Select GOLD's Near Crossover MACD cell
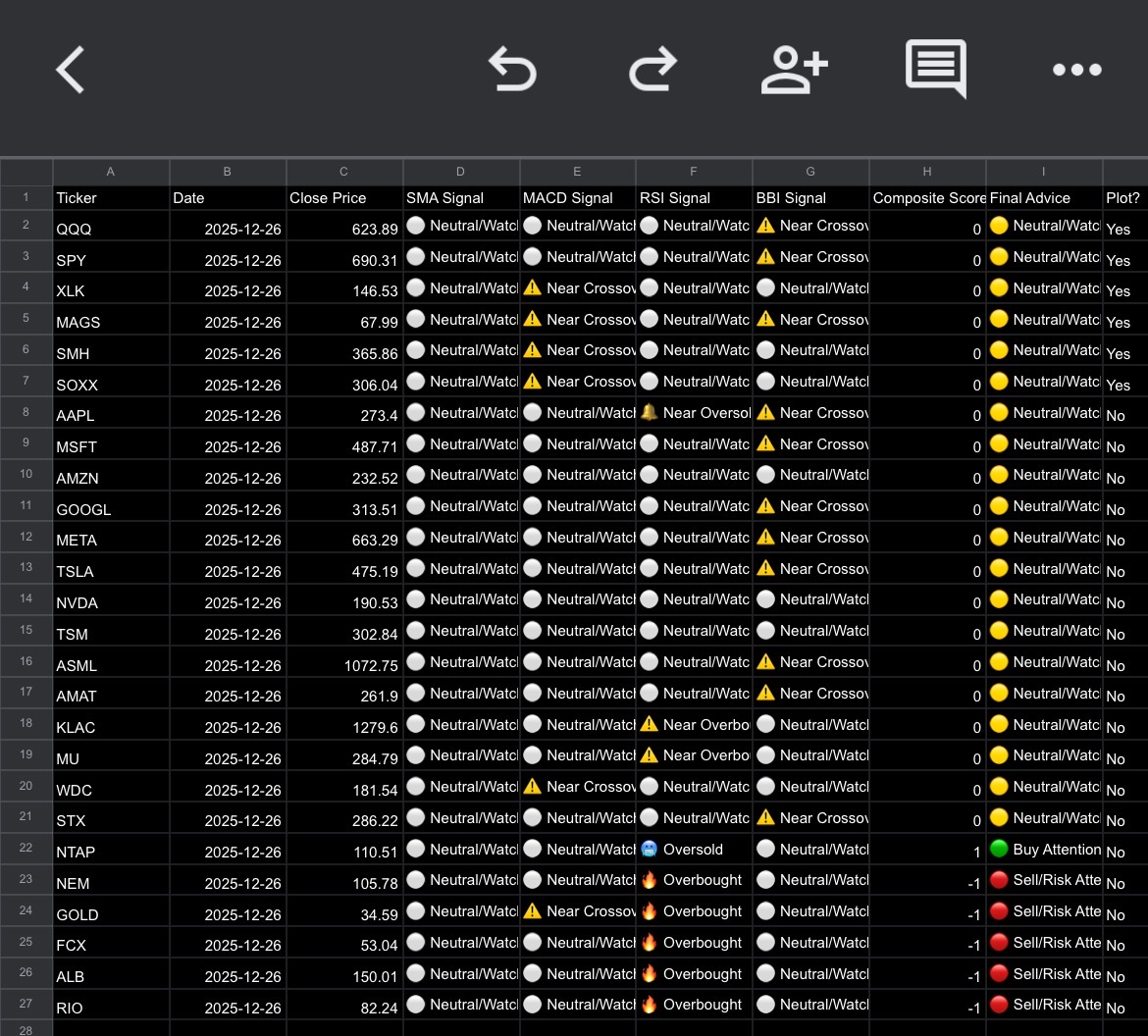 [x=577, y=910]
